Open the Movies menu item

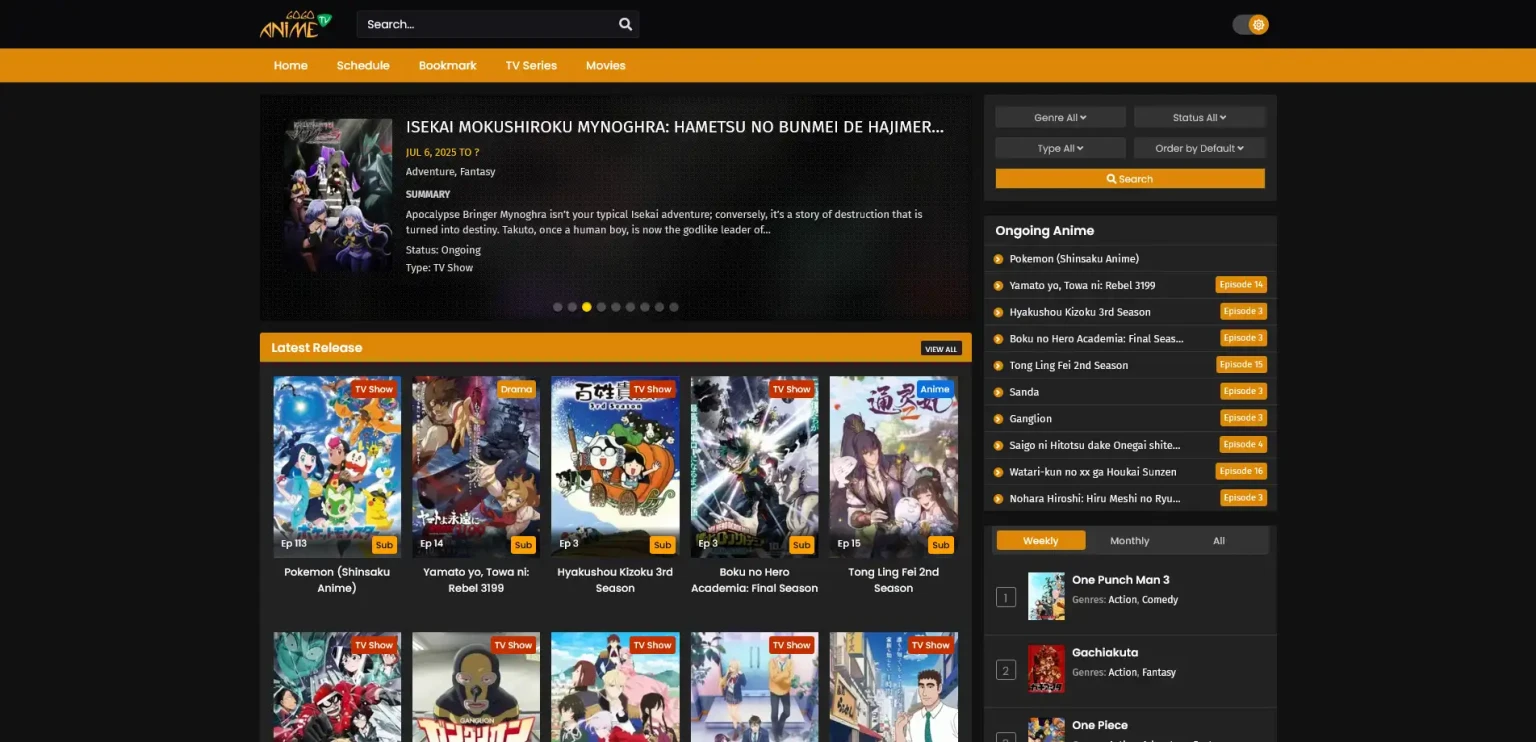coord(605,65)
